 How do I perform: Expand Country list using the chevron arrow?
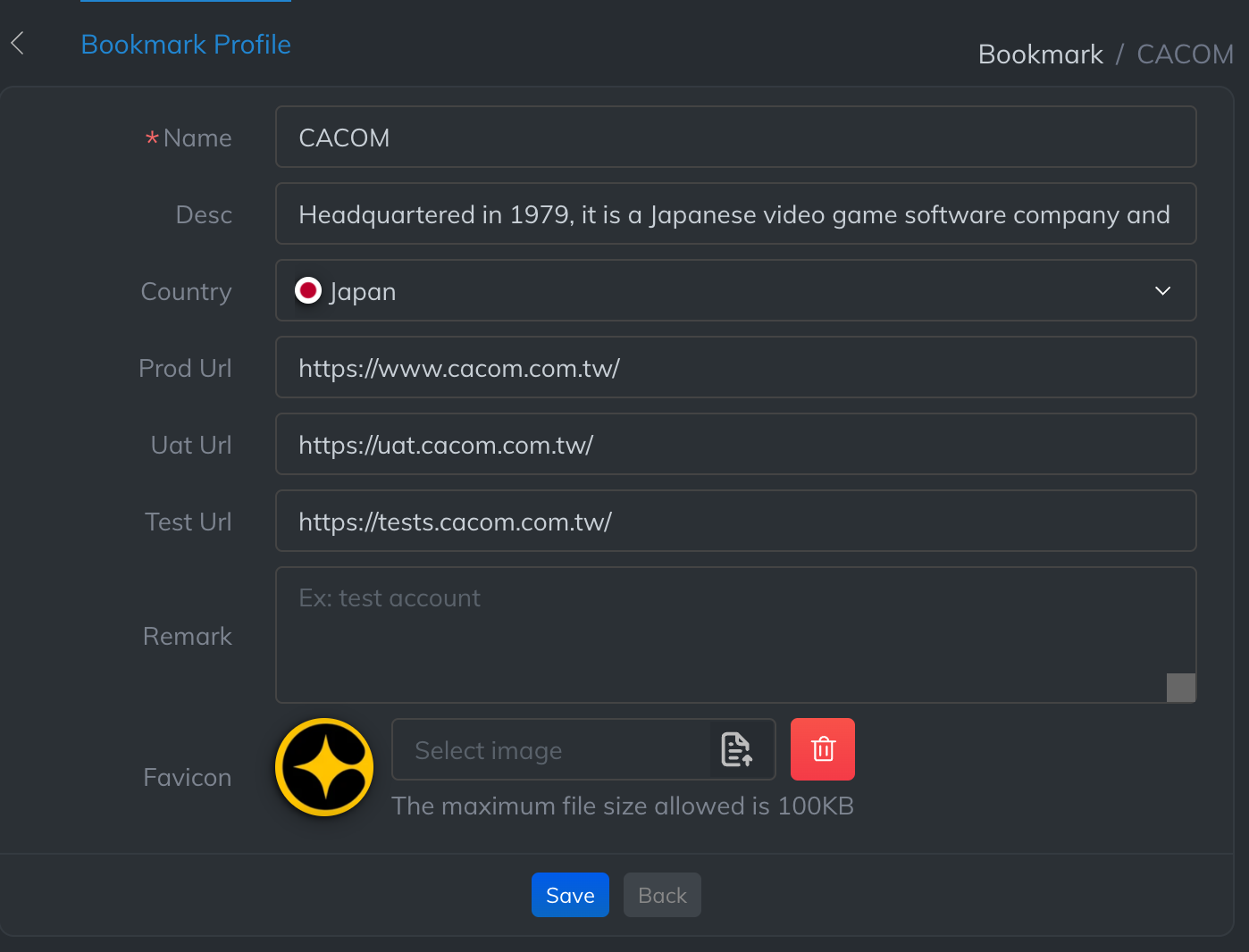click(x=1162, y=291)
